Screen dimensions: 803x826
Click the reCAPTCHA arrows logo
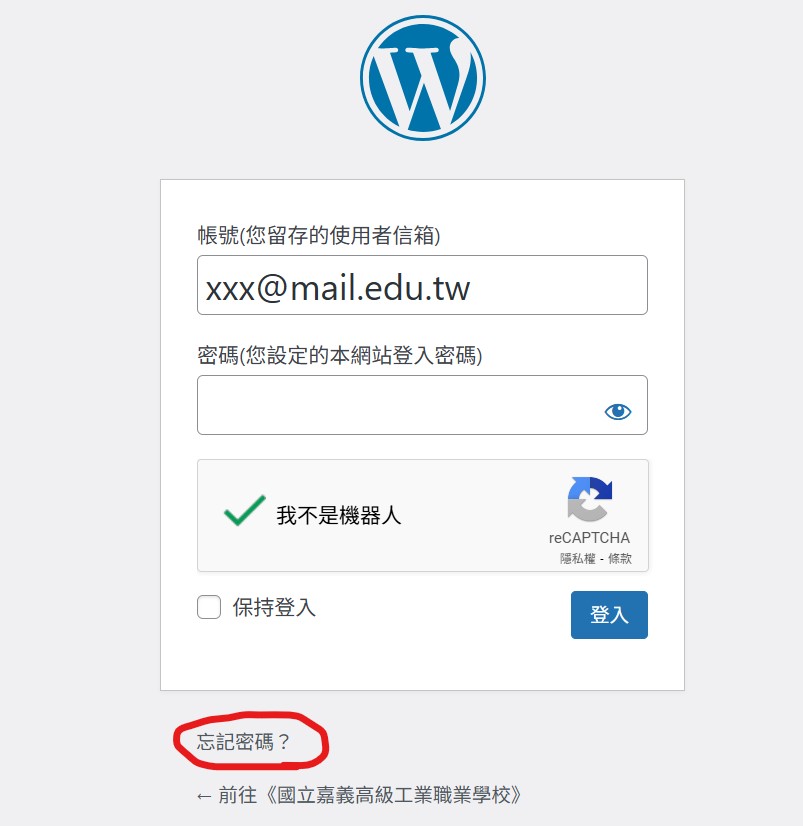click(x=590, y=499)
